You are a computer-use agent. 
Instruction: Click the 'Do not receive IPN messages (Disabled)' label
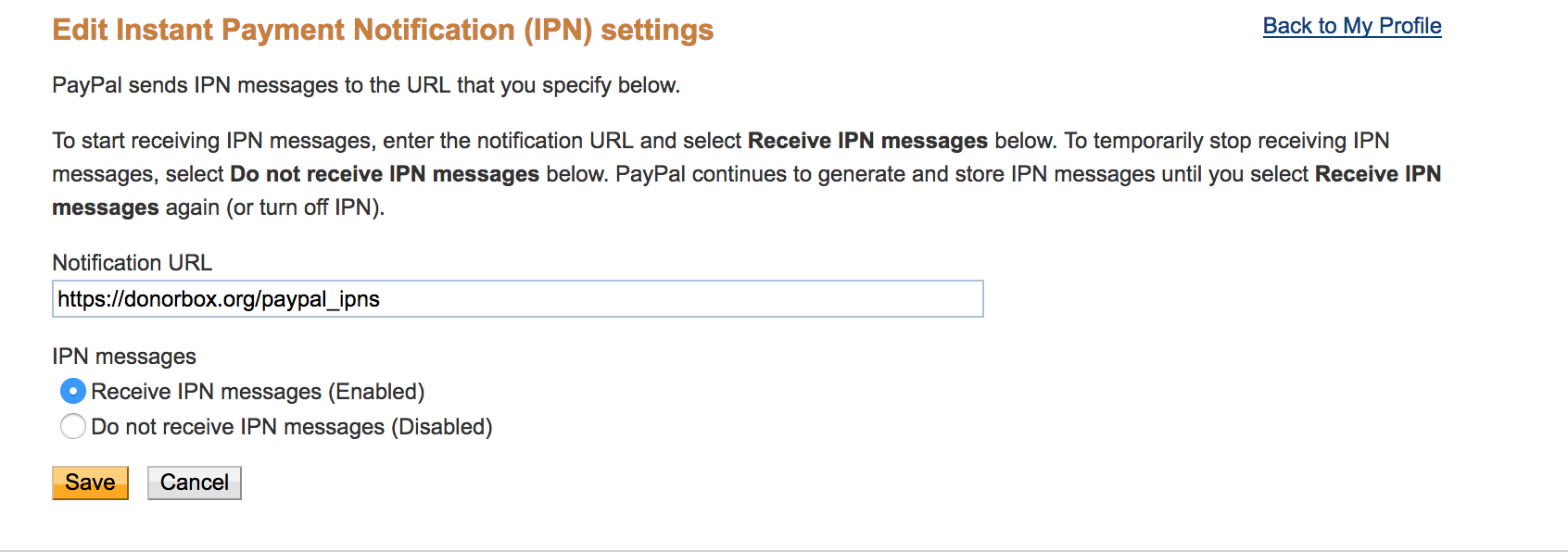291,427
